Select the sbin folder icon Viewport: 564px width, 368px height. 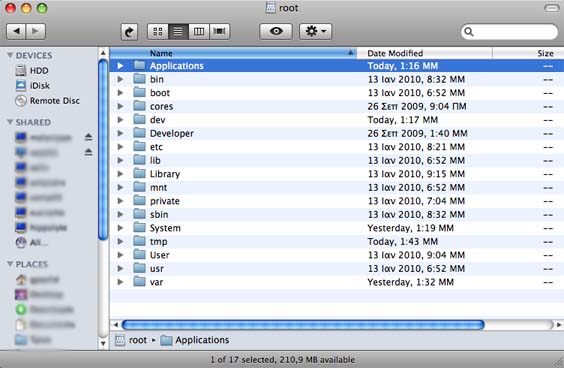[x=139, y=214]
